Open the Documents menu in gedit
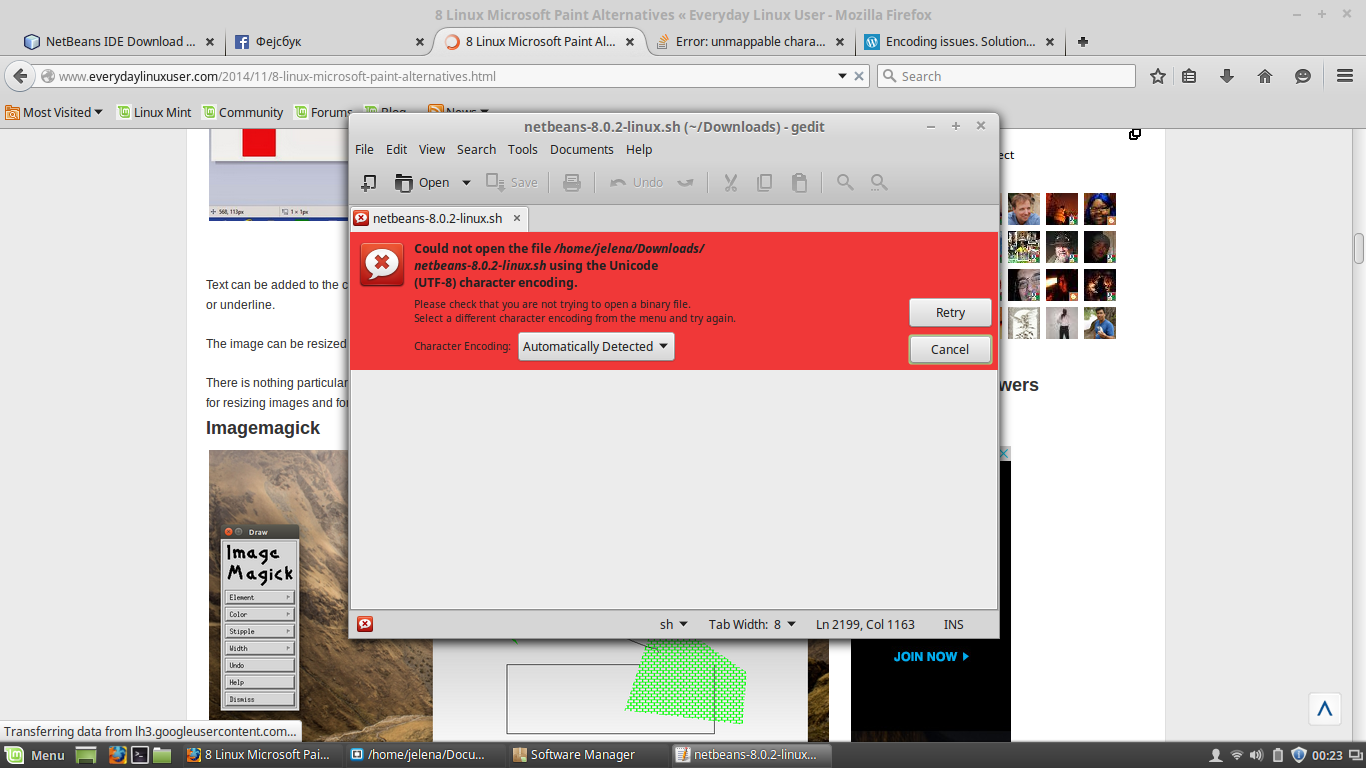This screenshot has height=768, width=1366. point(582,149)
